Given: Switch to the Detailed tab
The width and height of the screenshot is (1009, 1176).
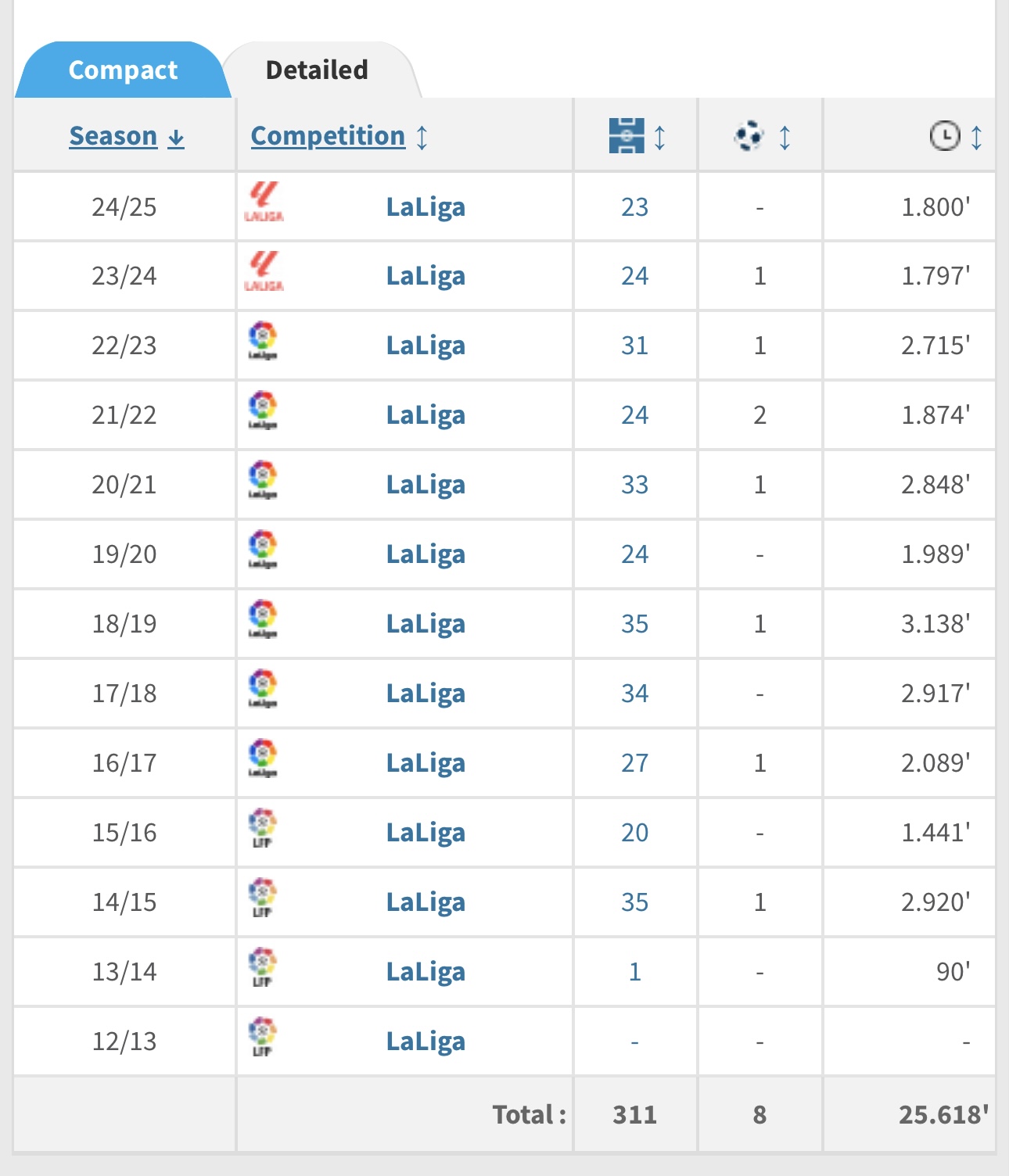Looking at the screenshot, I should [x=317, y=70].
